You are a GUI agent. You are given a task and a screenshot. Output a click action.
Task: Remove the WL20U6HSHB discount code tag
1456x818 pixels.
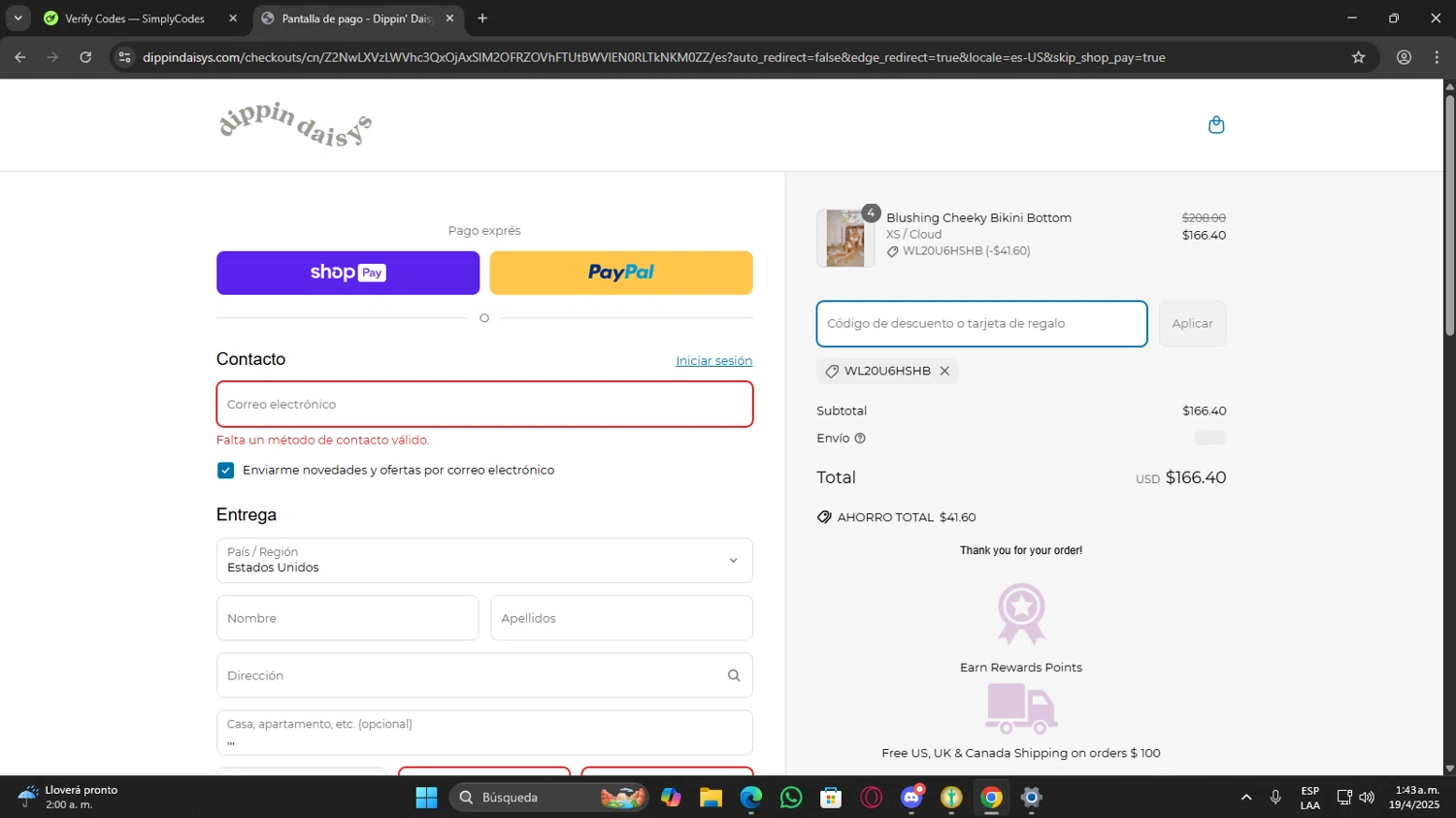(944, 371)
